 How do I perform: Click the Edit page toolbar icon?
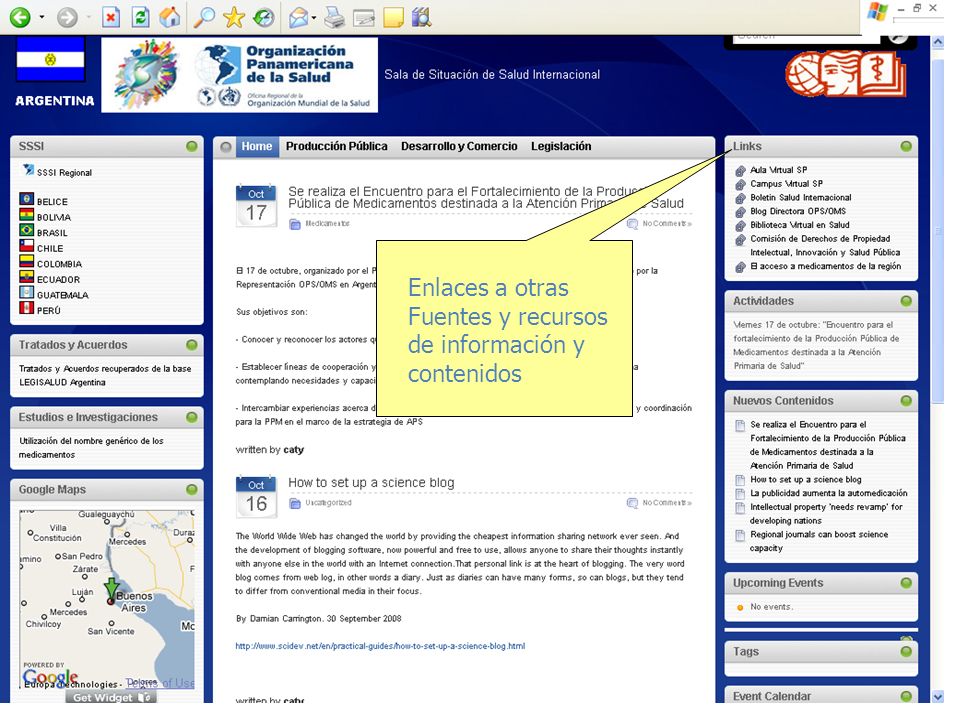(x=364, y=17)
